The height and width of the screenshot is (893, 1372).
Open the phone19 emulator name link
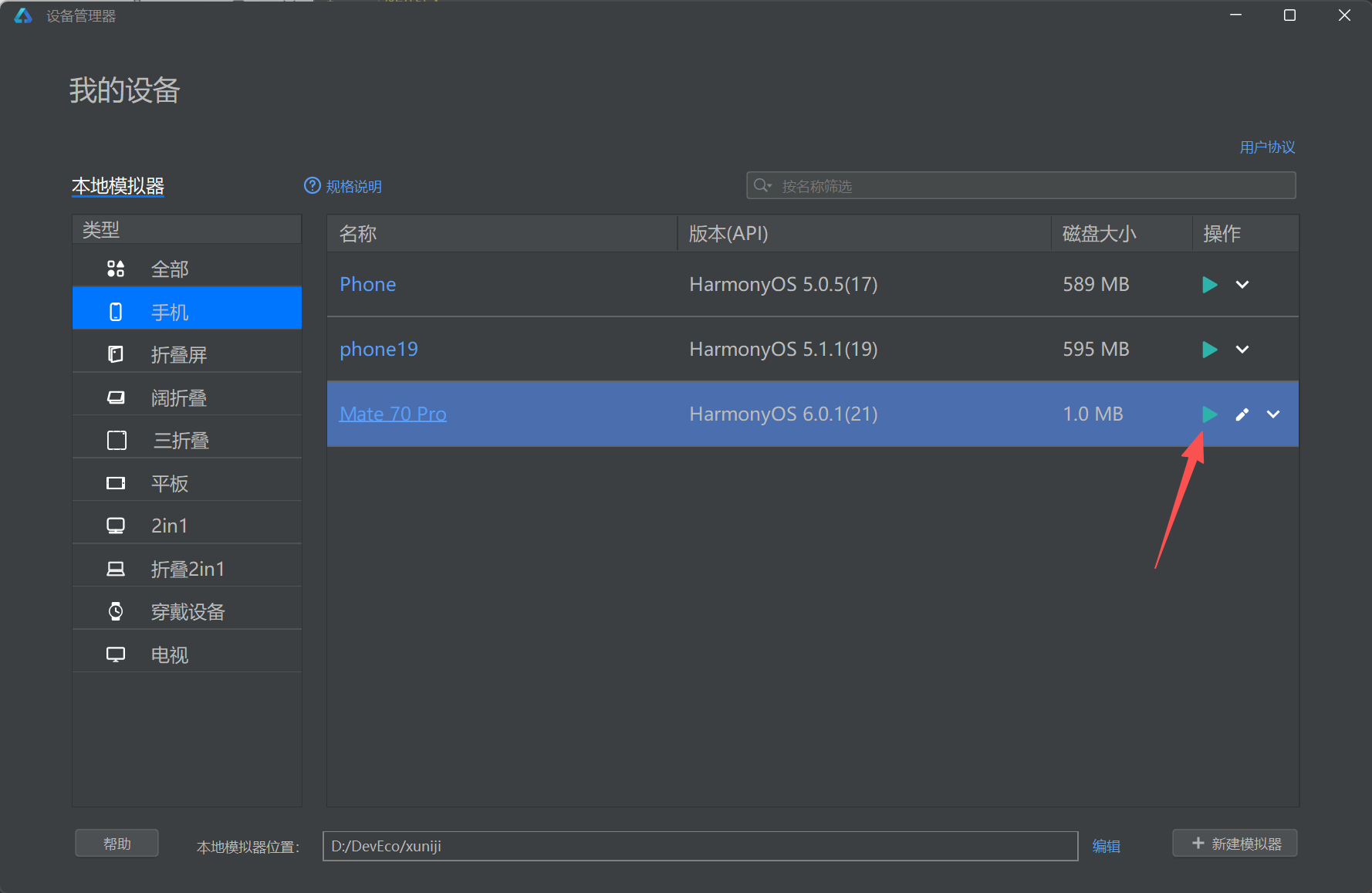(379, 349)
